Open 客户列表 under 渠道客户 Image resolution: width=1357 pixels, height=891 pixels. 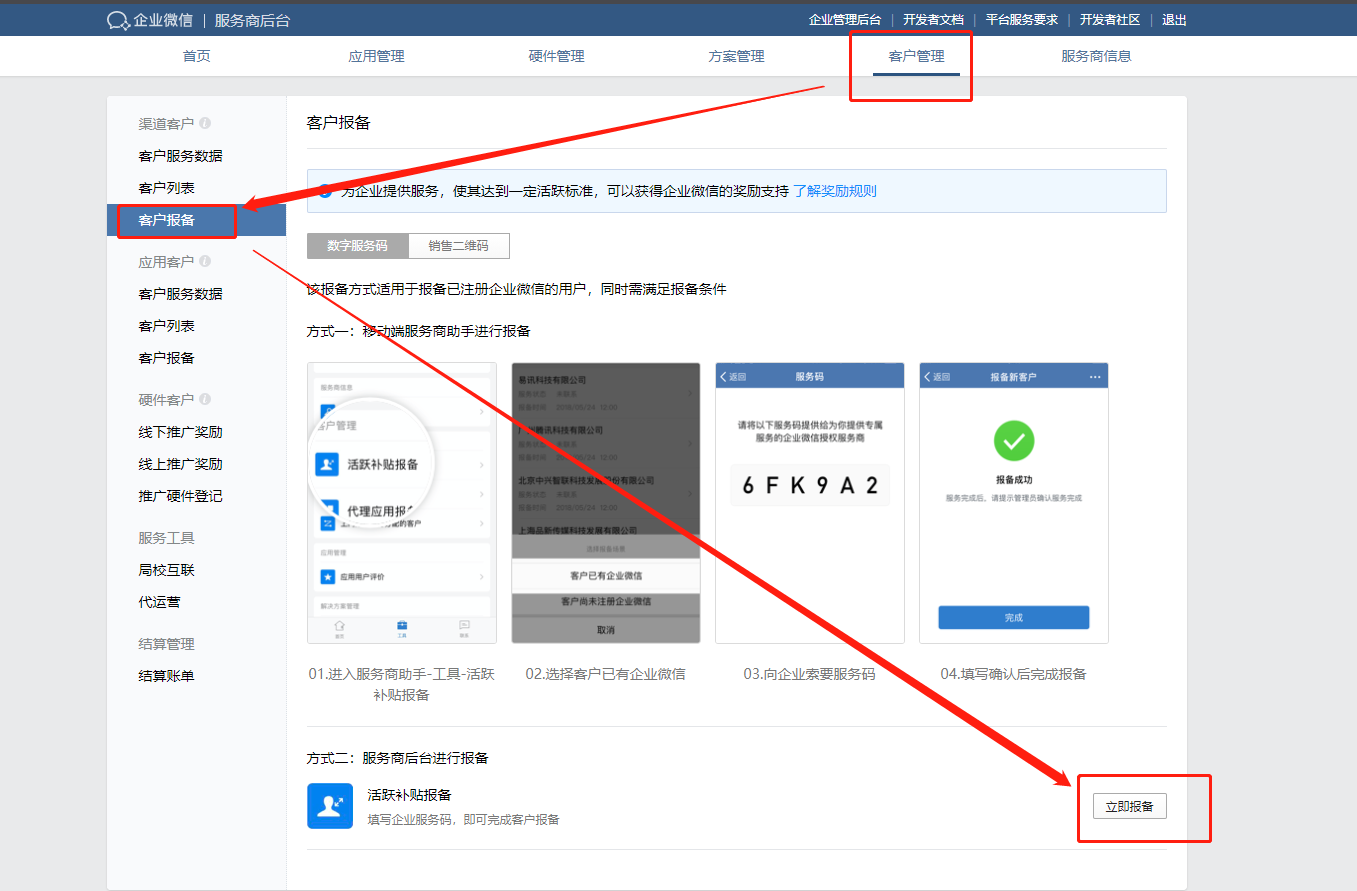point(167,188)
